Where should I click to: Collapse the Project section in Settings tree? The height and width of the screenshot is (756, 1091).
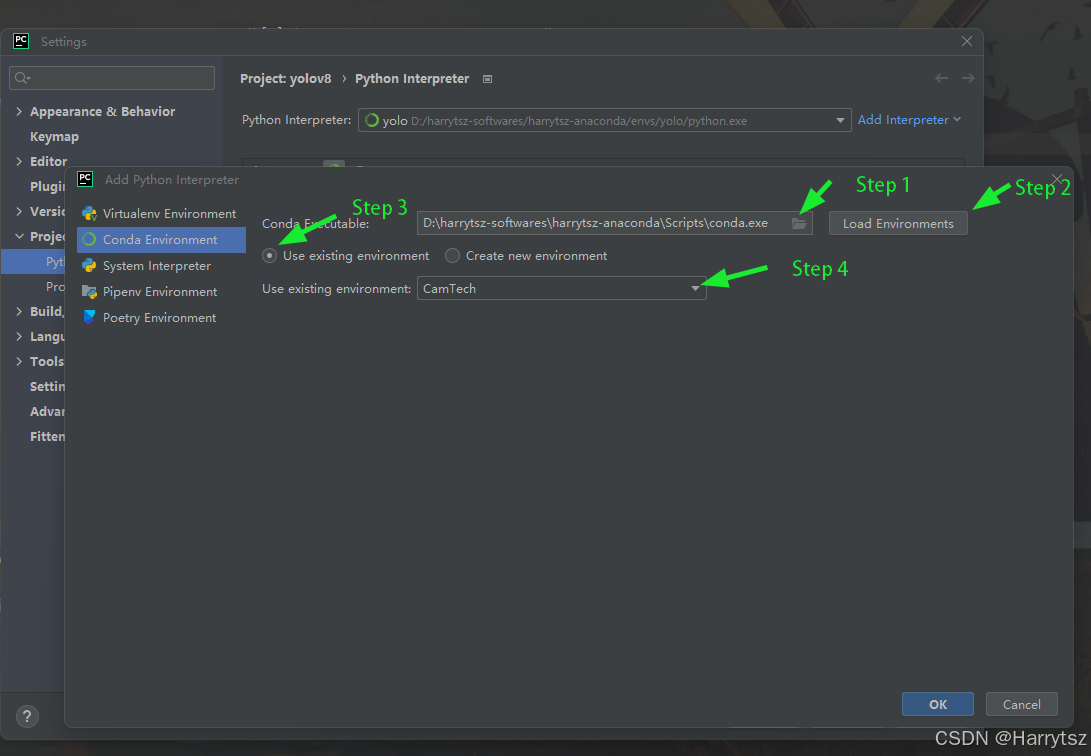click(19, 236)
